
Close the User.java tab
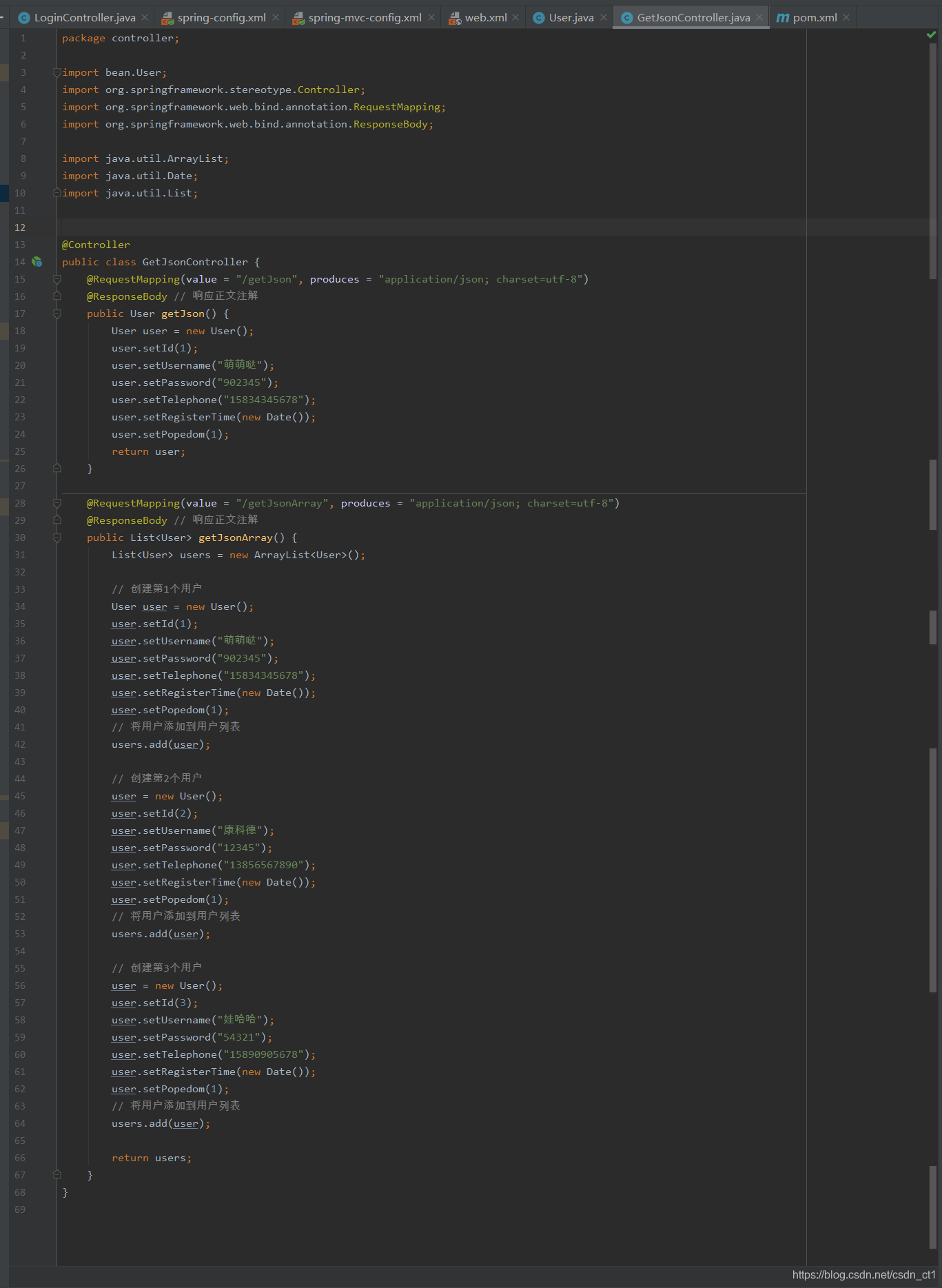coord(604,17)
